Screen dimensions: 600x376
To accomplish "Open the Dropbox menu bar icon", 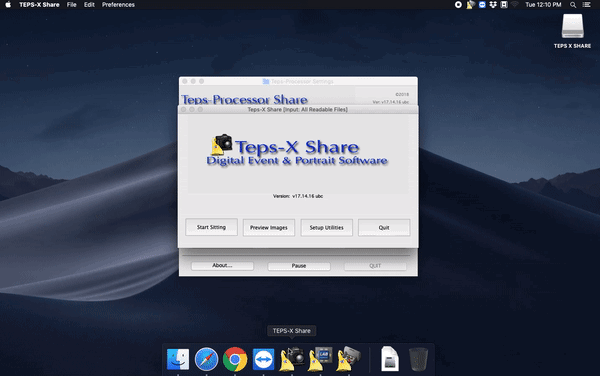I will [493, 5].
